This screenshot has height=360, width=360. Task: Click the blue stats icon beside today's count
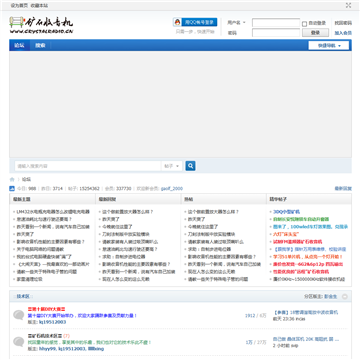coord(12,189)
